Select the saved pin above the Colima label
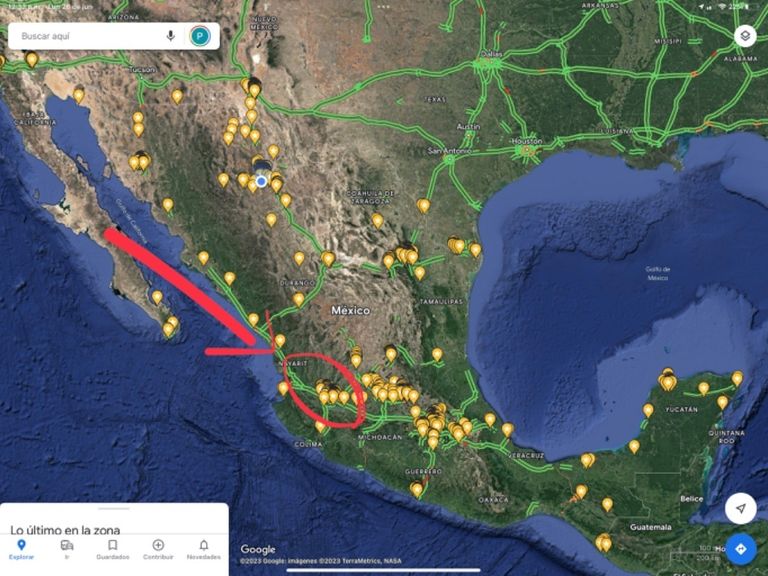Image resolution: width=768 pixels, height=576 pixels. pyautogui.click(x=320, y=426)
